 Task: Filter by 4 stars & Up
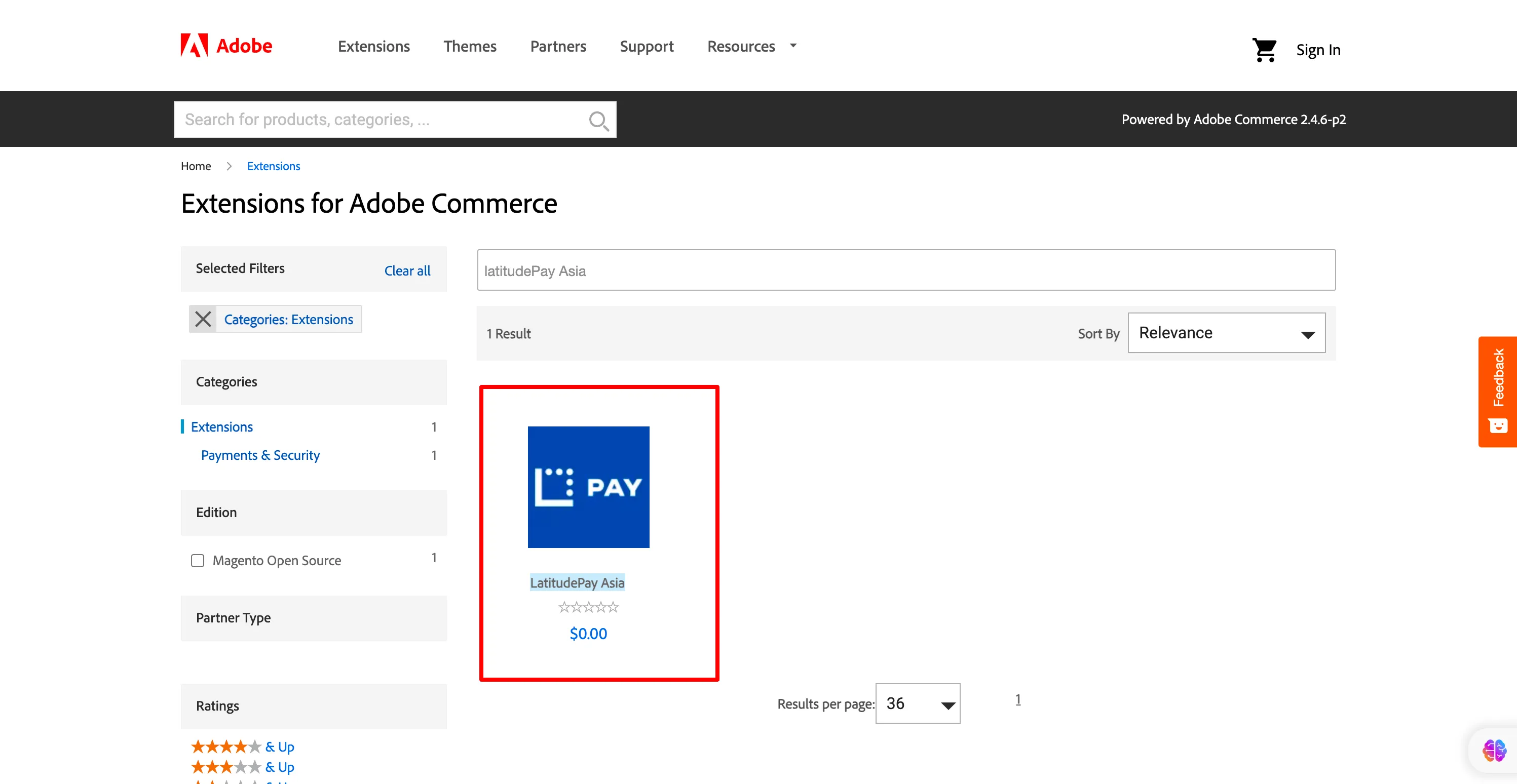243,747
